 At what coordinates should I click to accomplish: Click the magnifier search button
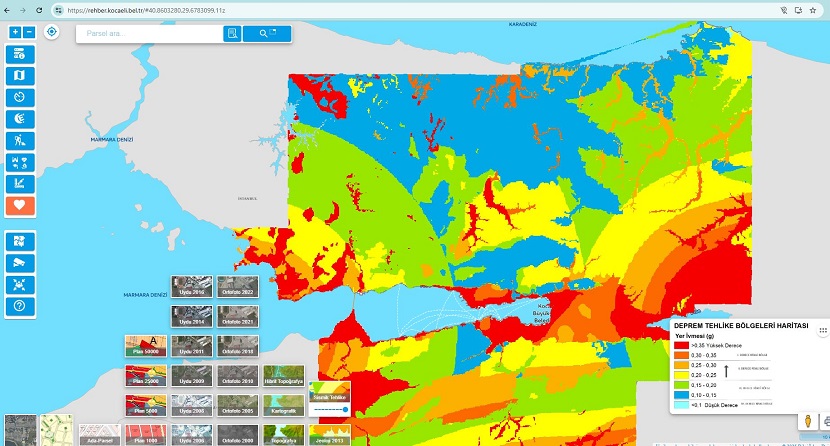[266, 33]
